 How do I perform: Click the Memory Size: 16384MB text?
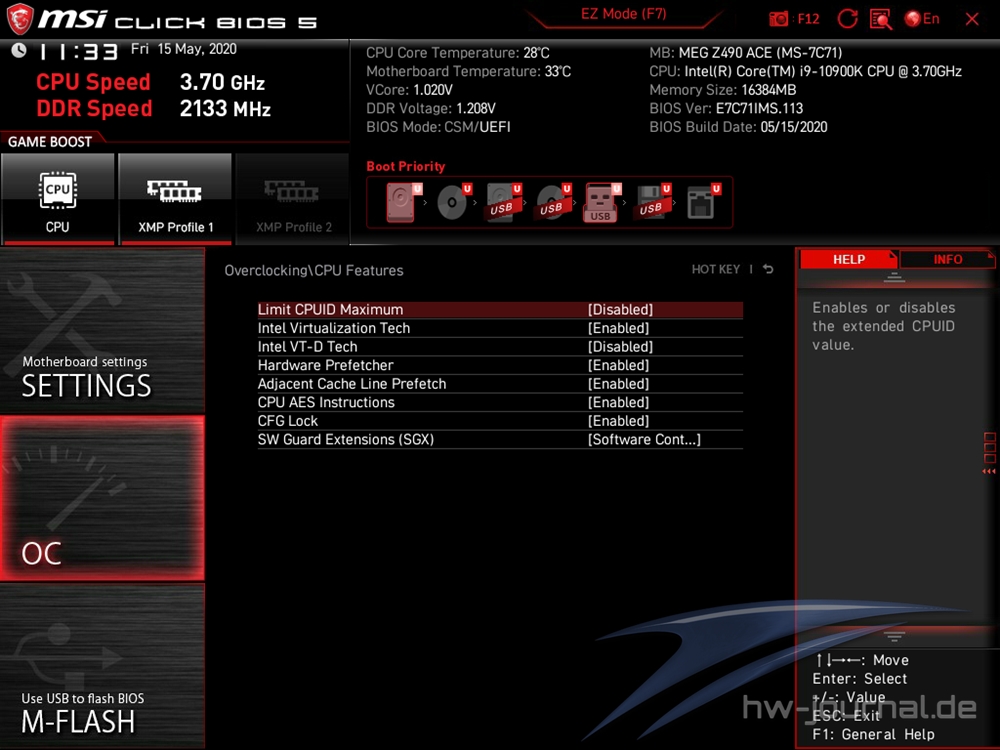pos(723,90)
